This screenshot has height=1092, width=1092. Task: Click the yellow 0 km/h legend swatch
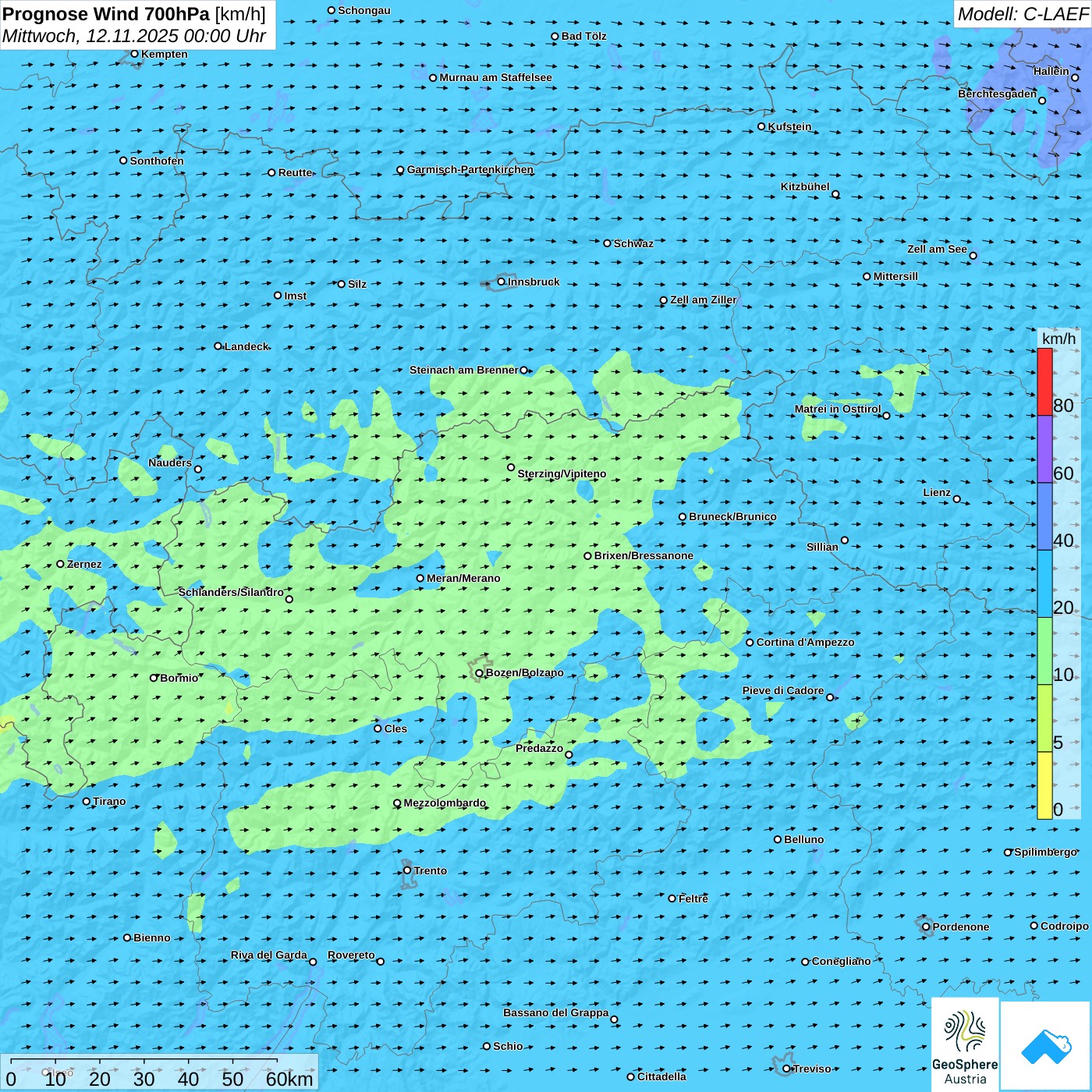pyautogui.click(x=1044, y=785)
